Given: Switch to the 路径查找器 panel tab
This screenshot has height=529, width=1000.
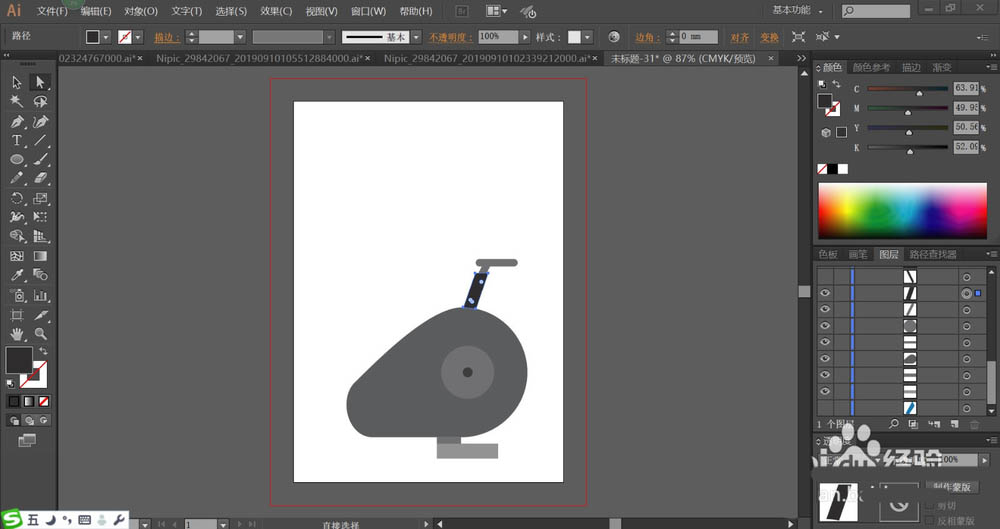Looking at the screenshot, I should pyautogui.click(x=933, y=254).
